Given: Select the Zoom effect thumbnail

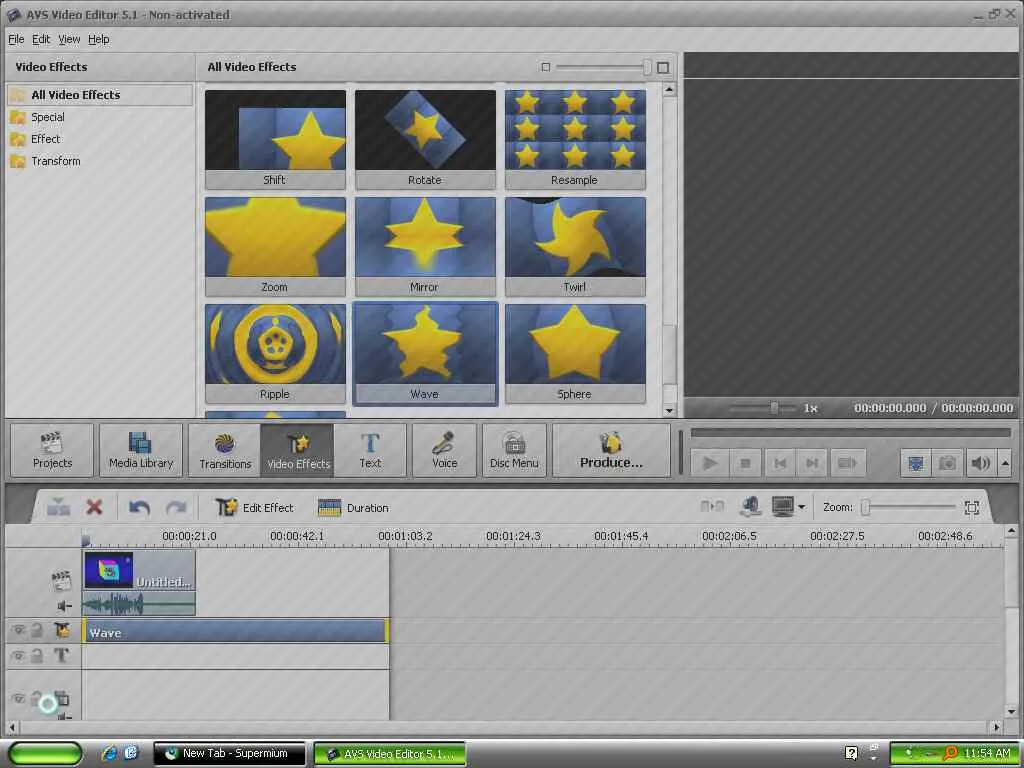Looking at the screenshot, I should 275,246.
